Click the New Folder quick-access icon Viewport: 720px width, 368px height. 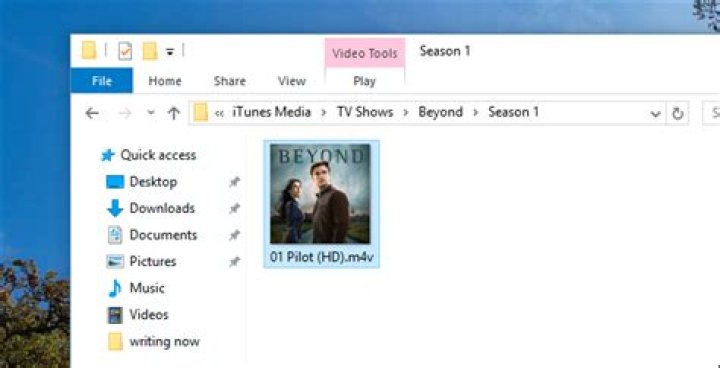click(150, 51)
